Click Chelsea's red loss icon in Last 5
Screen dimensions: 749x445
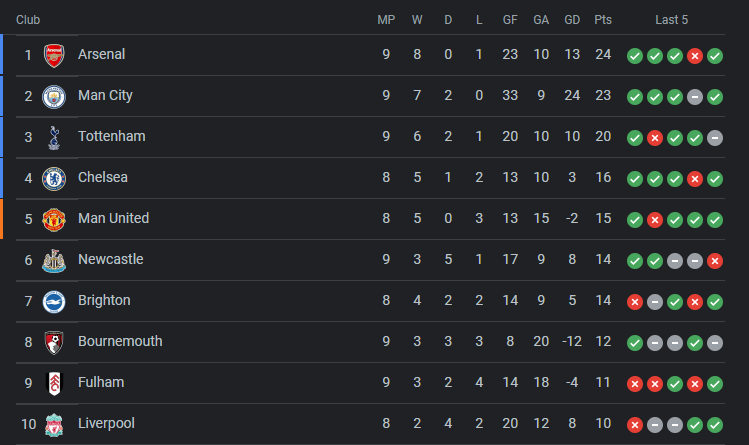695,179
